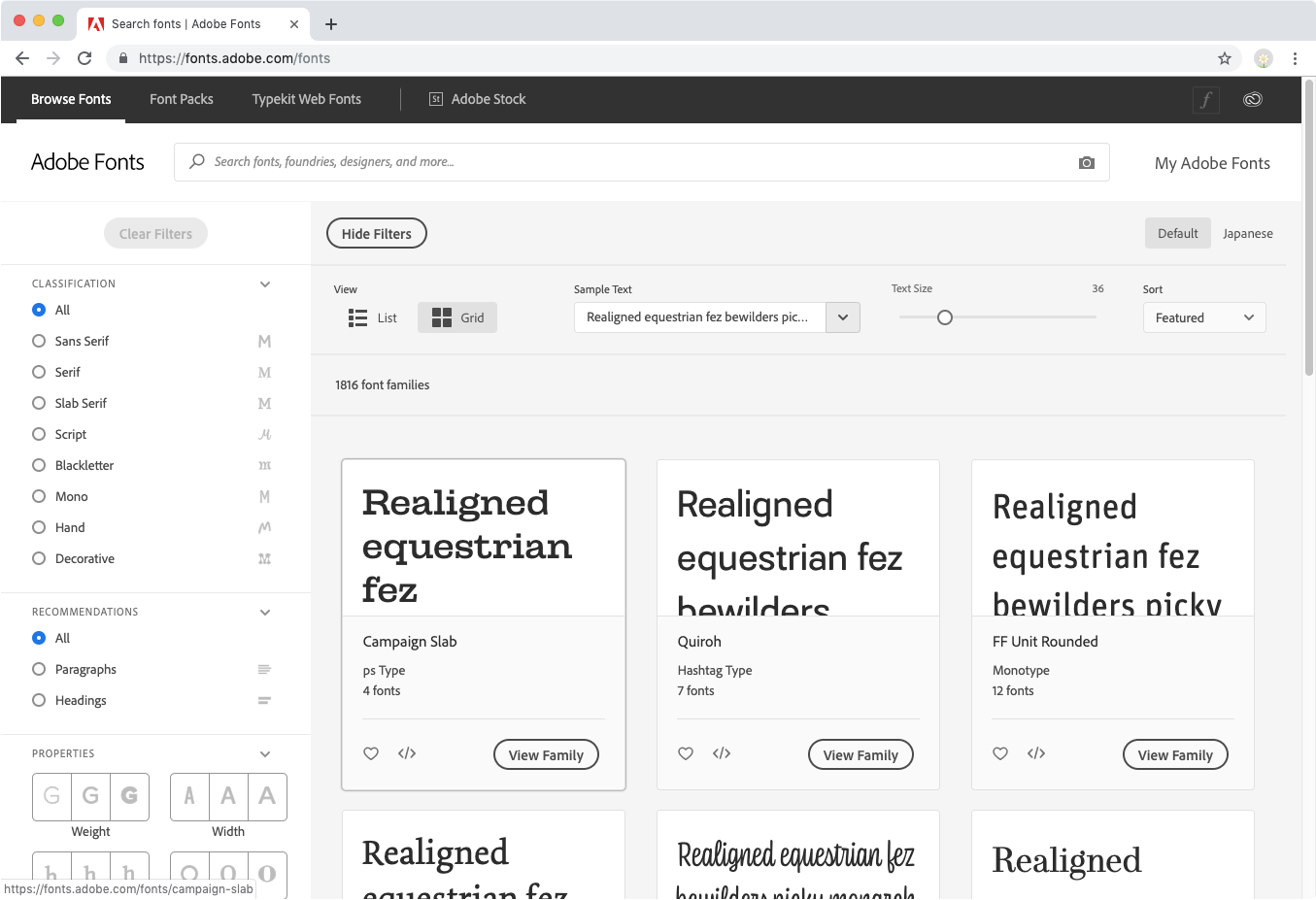Select condensed width A property
The height and width of the screenshot is (900, 1316).
tap(189, 796)
